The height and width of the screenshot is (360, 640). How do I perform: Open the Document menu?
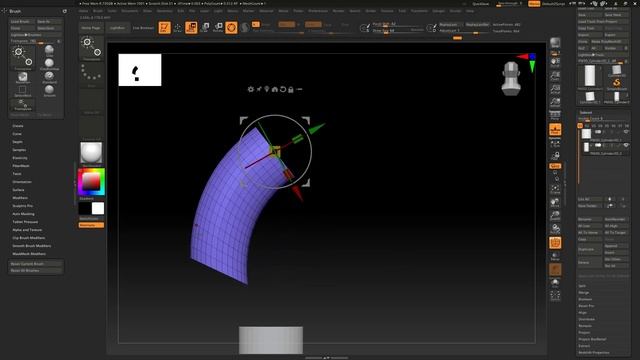pos(129,11)
